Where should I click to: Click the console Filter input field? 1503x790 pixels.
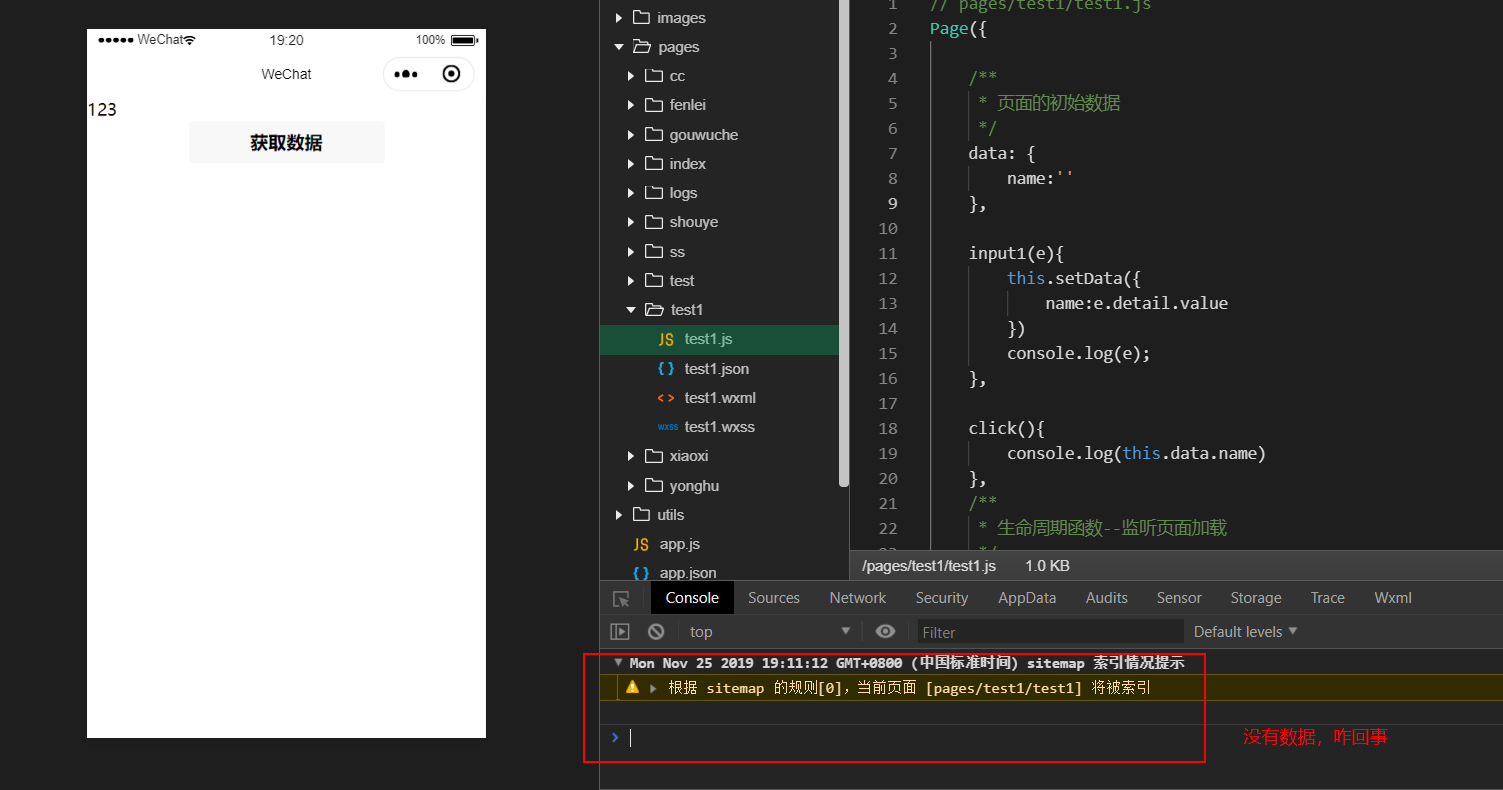[x=1050, y=631]
